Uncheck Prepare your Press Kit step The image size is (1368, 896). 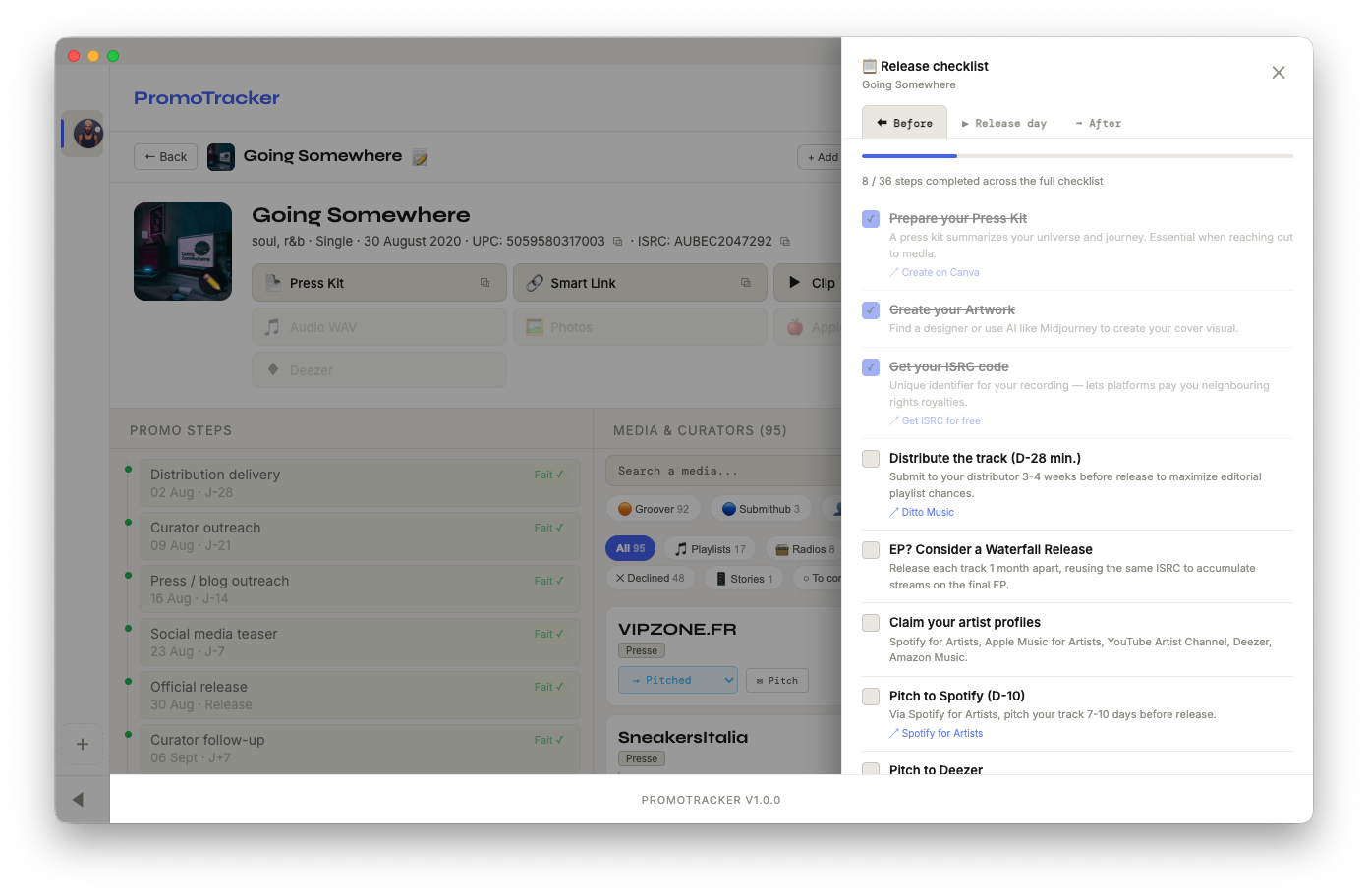point(871,219)
